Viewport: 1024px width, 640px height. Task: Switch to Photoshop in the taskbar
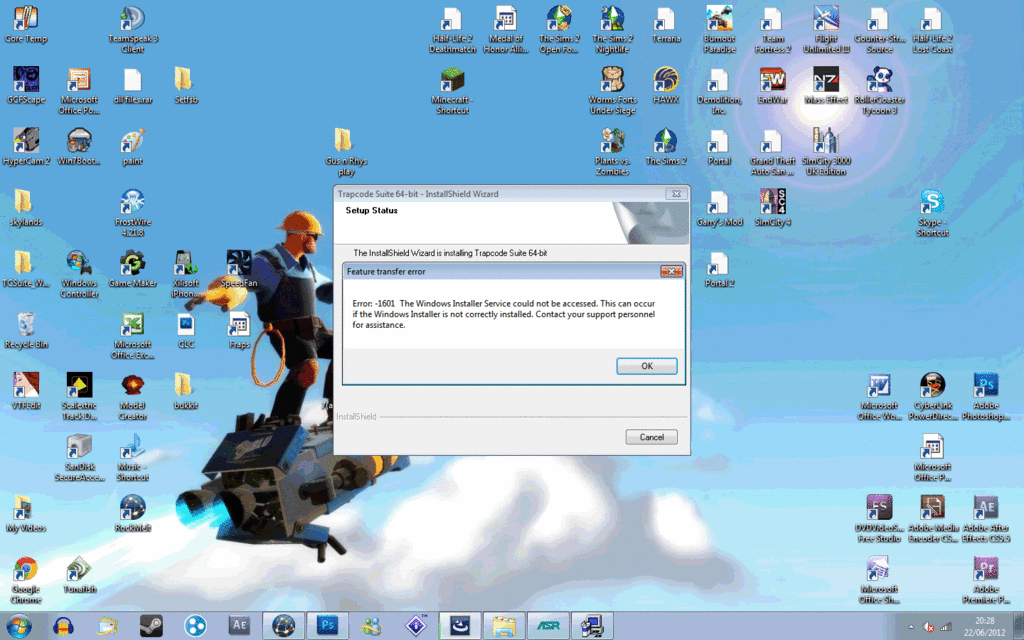pos(328,626)
